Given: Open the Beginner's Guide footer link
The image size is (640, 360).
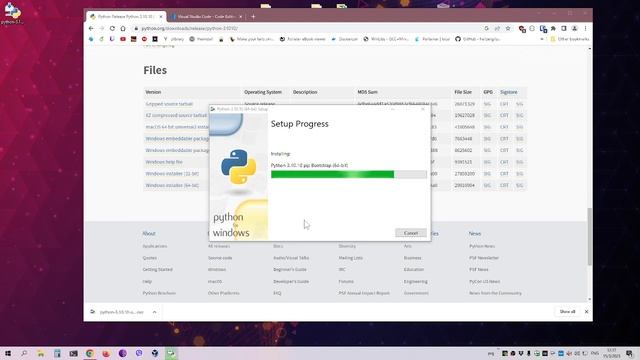Looking at the screenshot, I should (289, 270).
